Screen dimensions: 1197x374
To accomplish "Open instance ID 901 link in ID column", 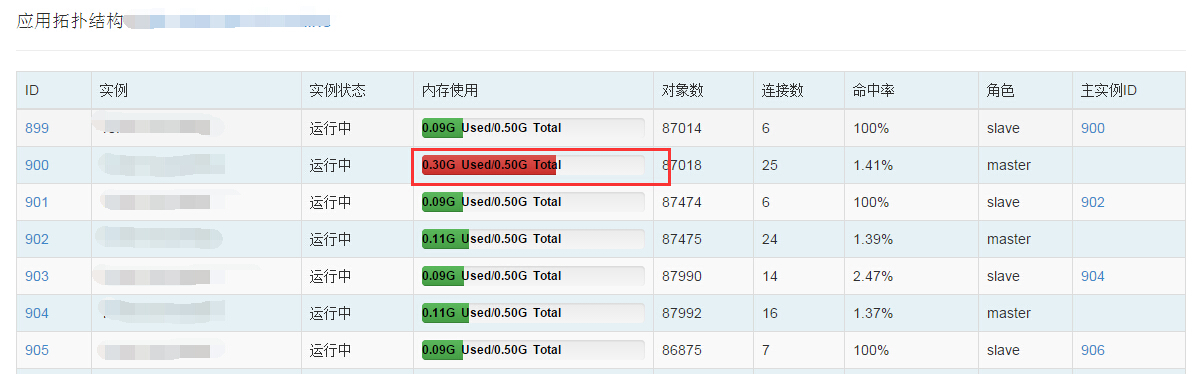I will (x=37, y=202).
